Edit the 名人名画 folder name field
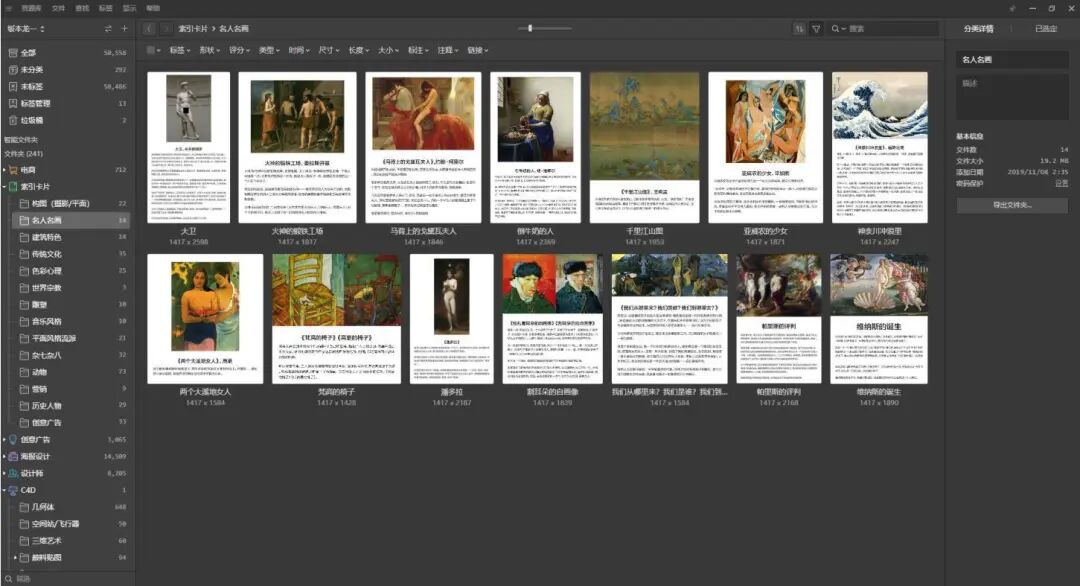 pyautogui.click(x=1012, y=60)
